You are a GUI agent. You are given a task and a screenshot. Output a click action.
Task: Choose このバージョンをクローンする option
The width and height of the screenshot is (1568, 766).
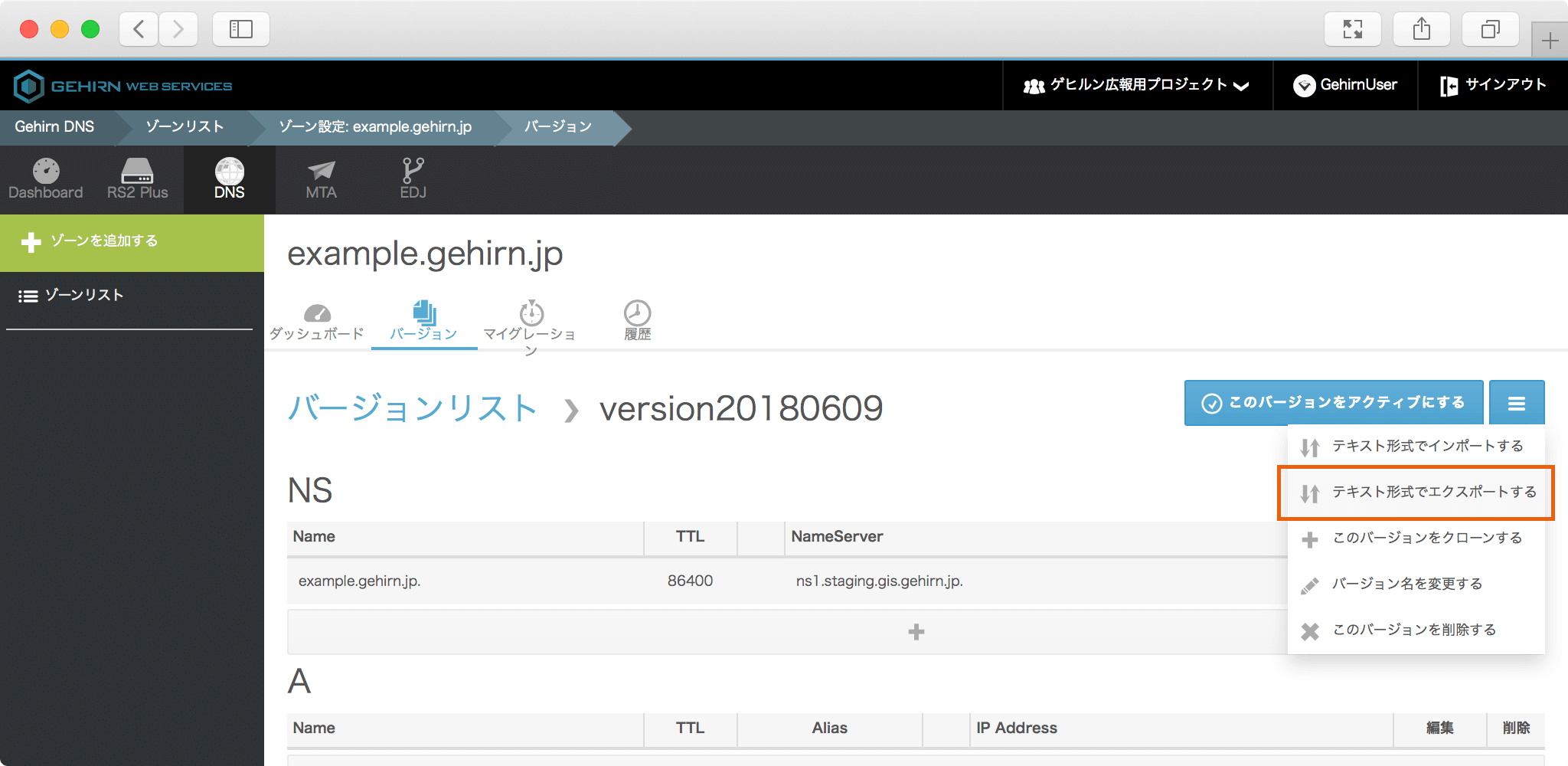(1416, 538)
